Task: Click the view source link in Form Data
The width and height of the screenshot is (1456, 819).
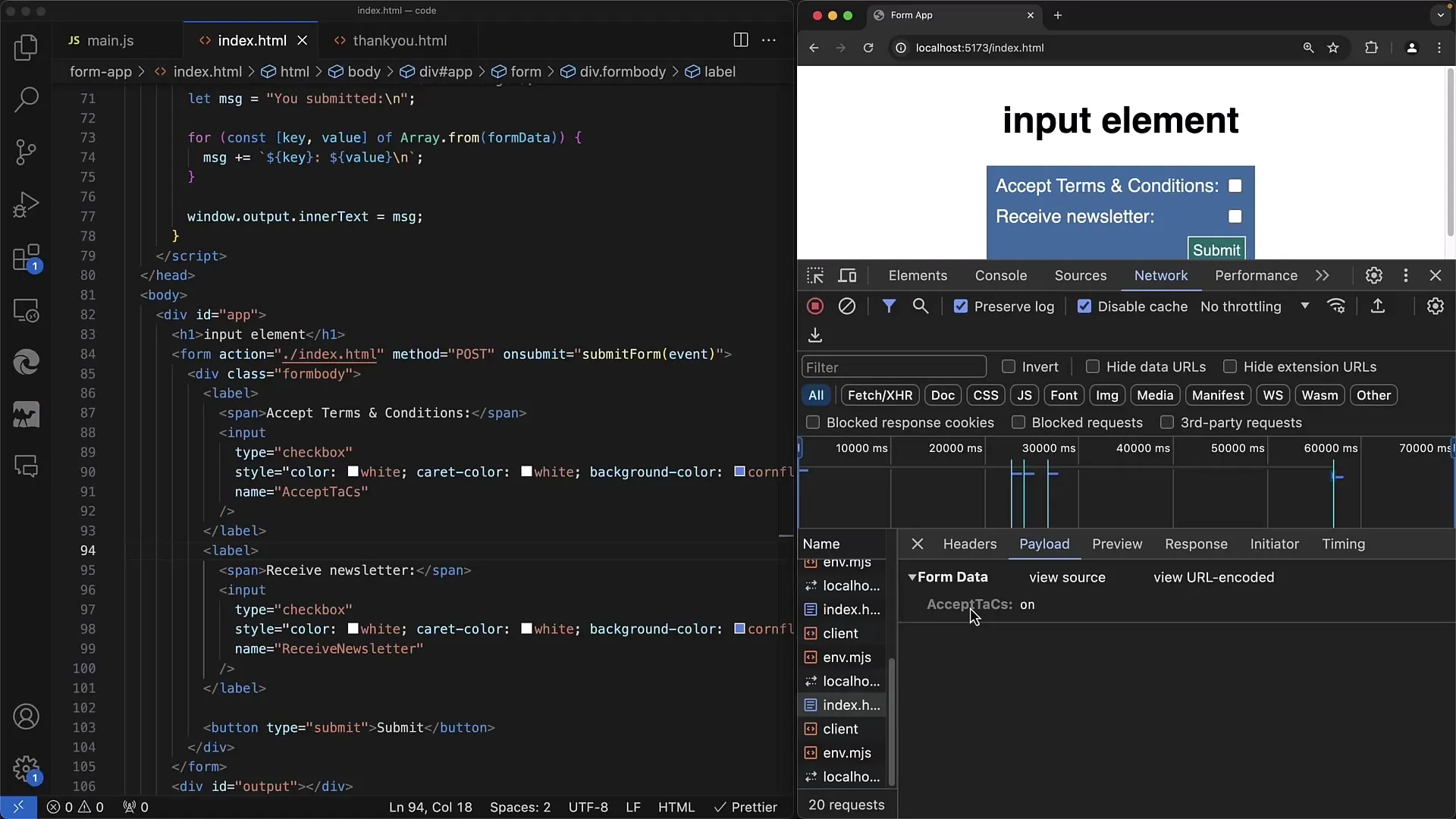Action: 1067,577
